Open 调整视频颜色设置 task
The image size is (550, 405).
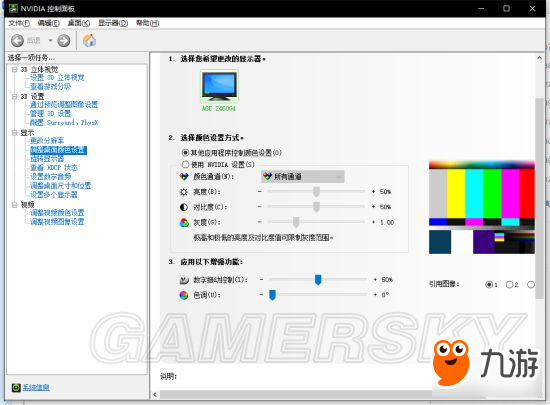coord(57,213)
